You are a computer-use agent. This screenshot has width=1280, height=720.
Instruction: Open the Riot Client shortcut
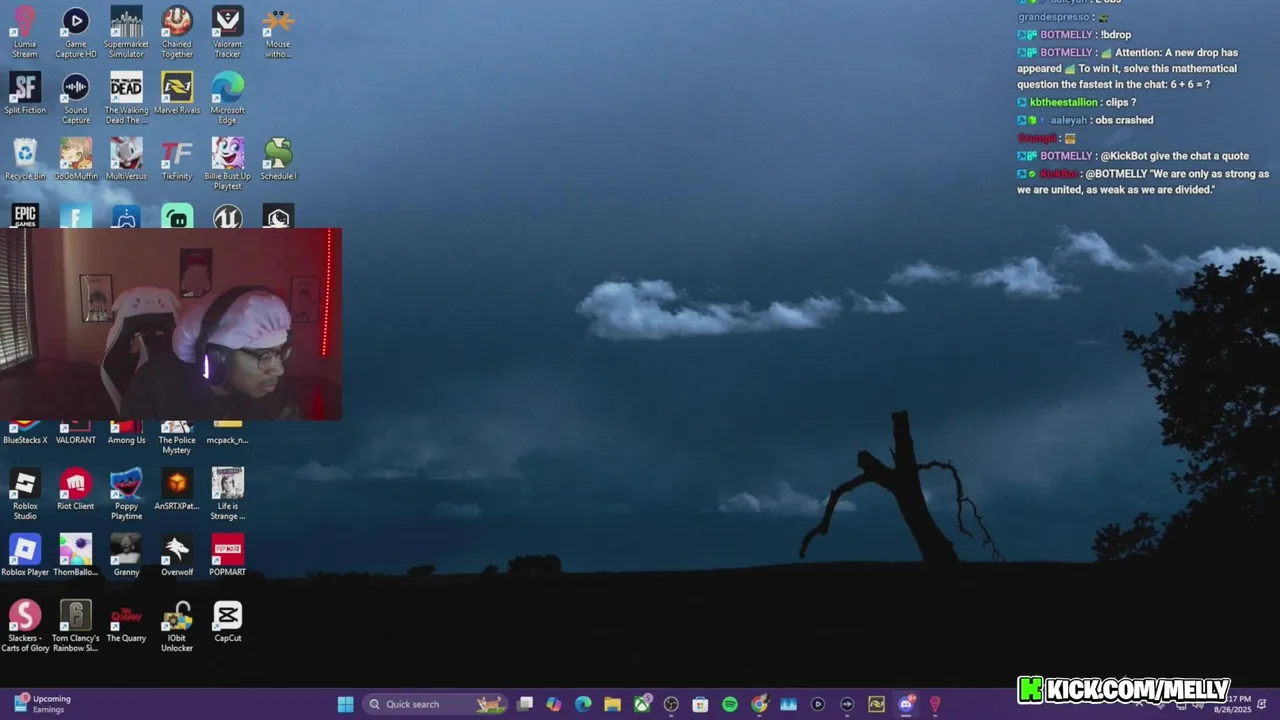pos(76,489)
